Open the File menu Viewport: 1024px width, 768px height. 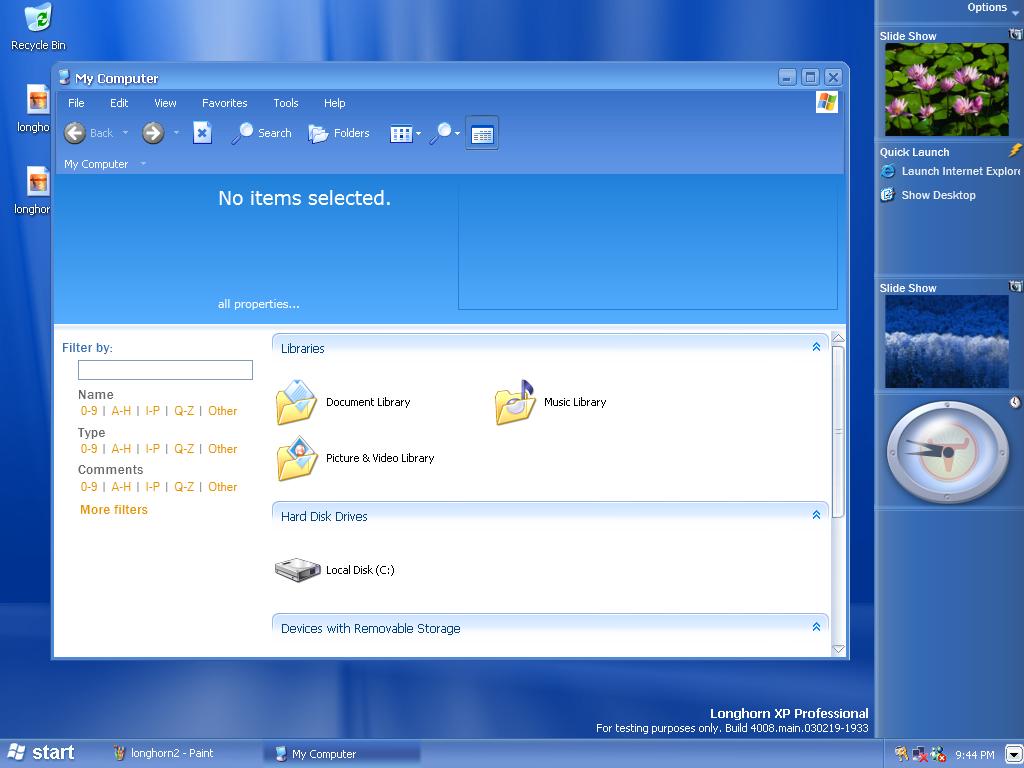[x=76, y=103]
